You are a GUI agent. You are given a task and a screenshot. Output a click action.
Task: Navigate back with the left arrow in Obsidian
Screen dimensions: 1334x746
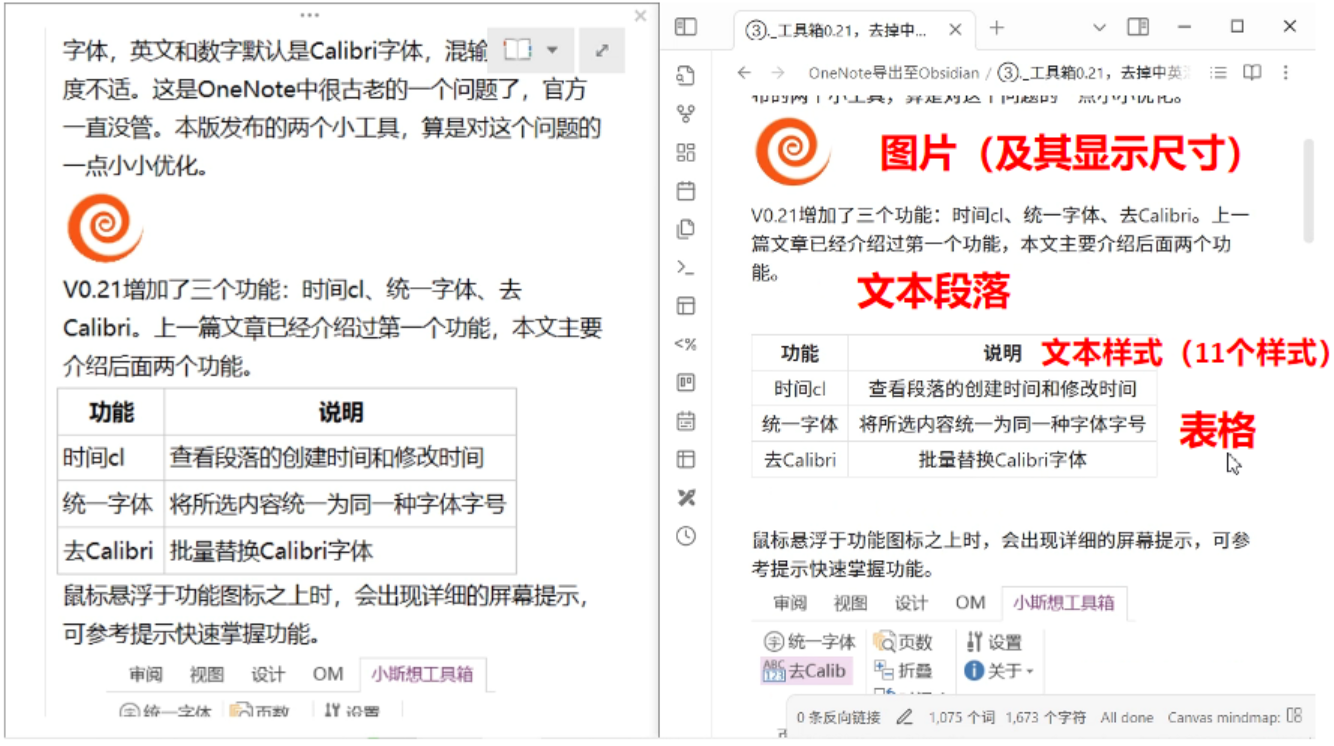tap(744, 73)
